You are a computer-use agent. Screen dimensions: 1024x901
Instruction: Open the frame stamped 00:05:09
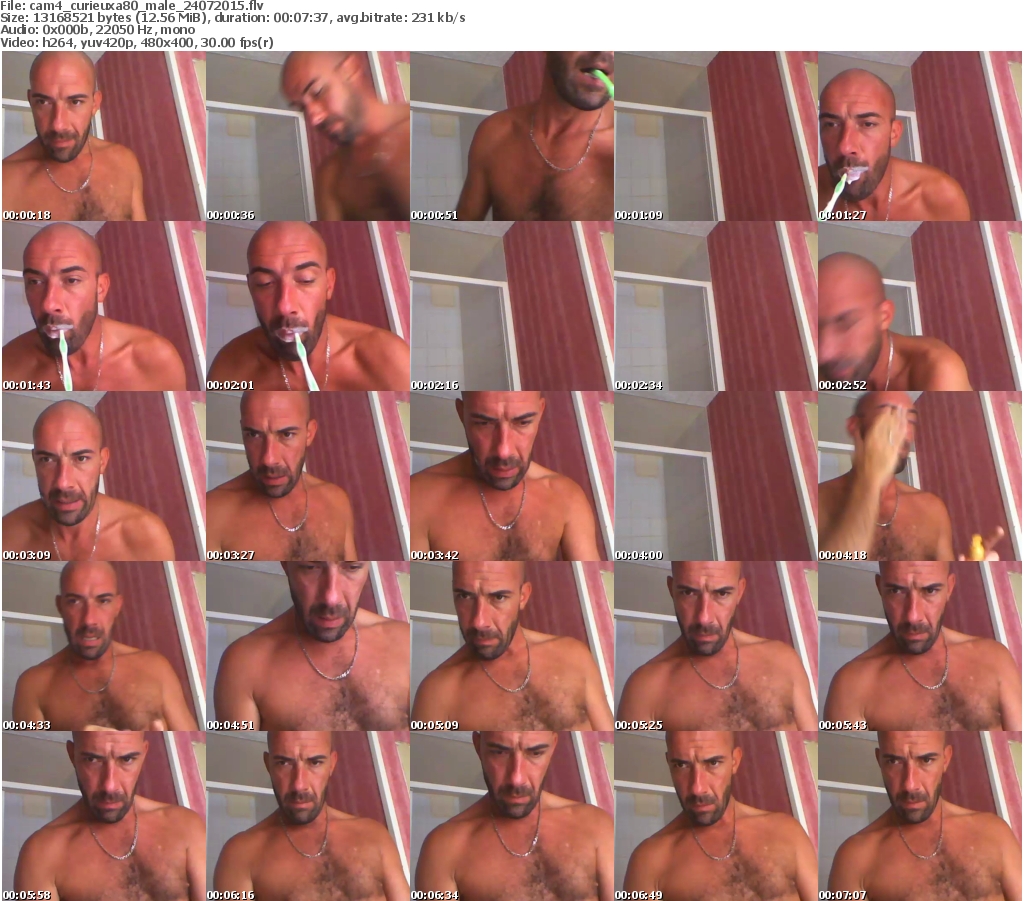click(512, 646)
